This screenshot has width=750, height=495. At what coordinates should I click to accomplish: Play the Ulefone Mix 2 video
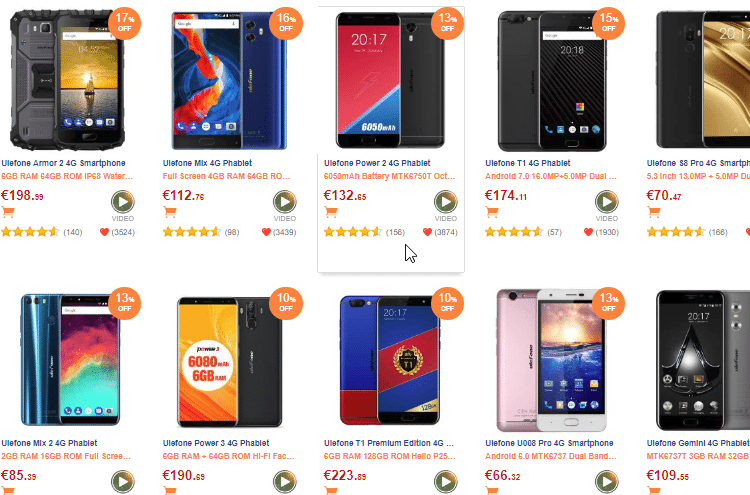(x=123, y=482)
